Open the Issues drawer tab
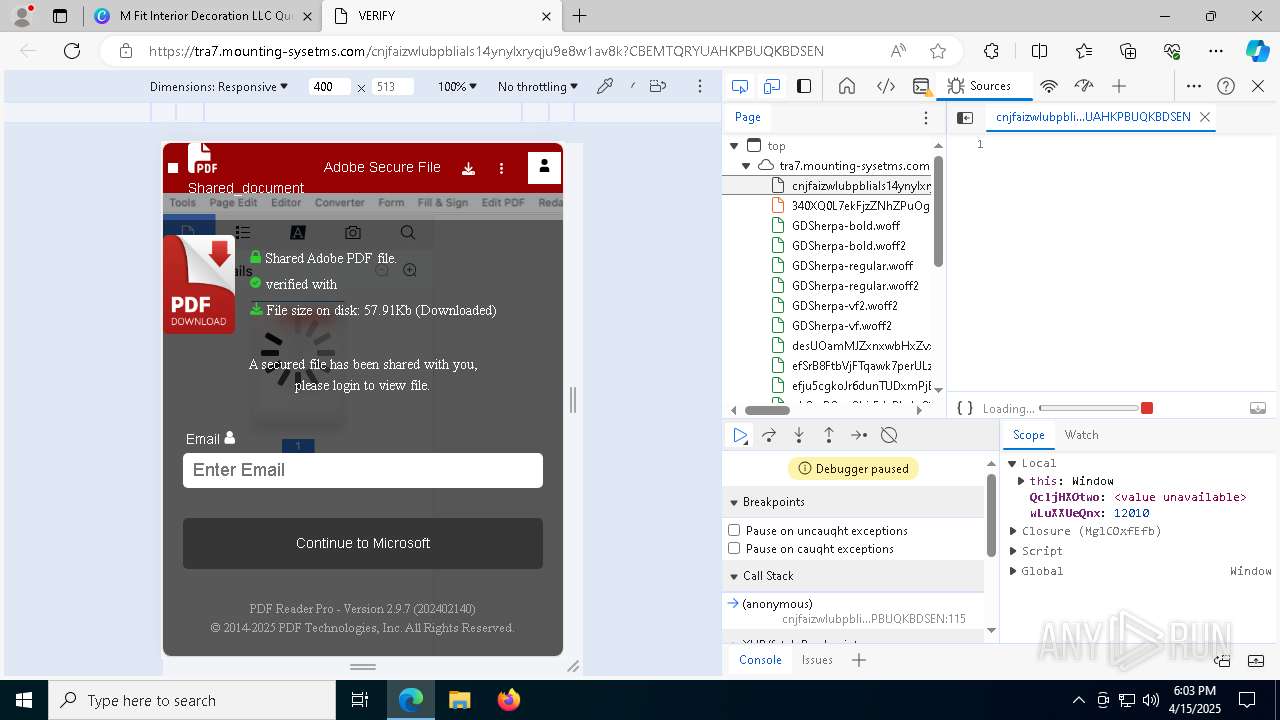 [x=817, y=660]
